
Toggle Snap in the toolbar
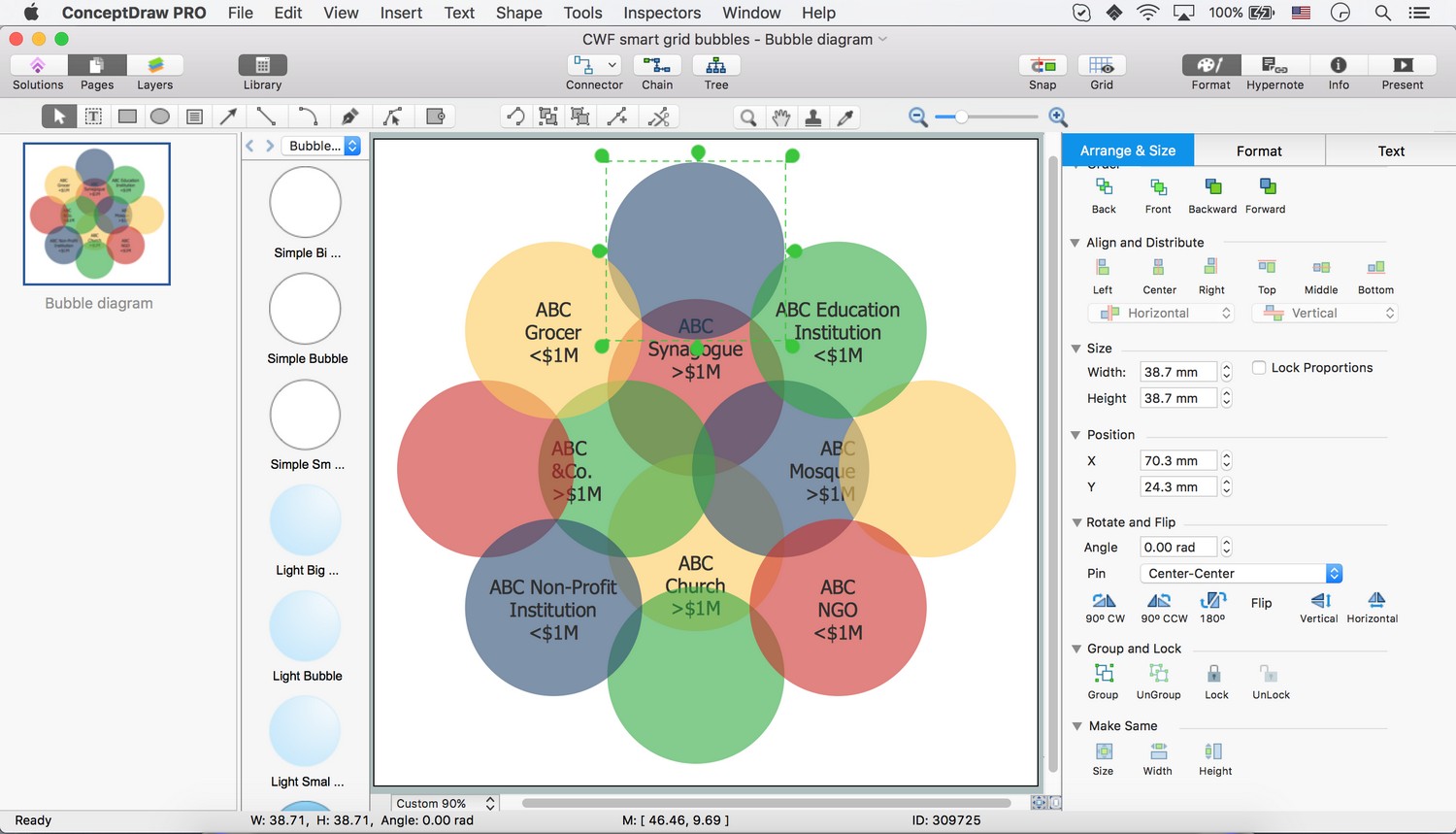click(1042, 66)
